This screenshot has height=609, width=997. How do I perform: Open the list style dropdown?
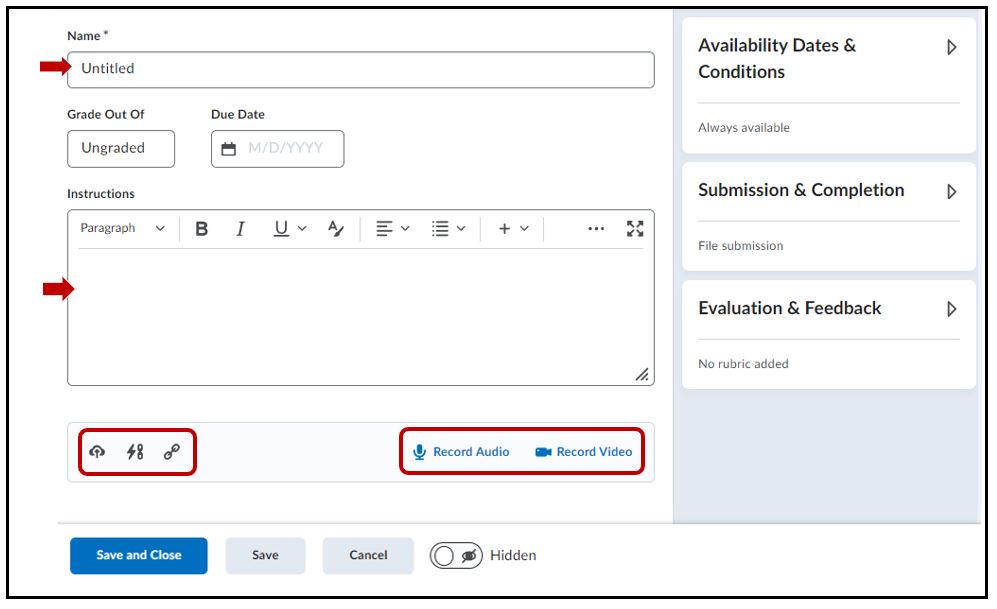(x=448, y=229)
